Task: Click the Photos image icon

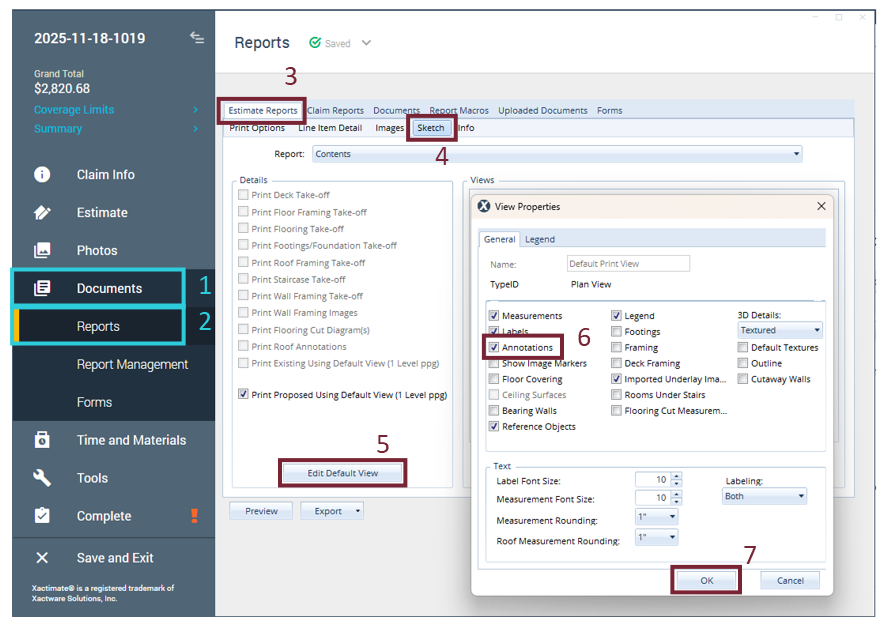Action: click(x=42, y=251)
